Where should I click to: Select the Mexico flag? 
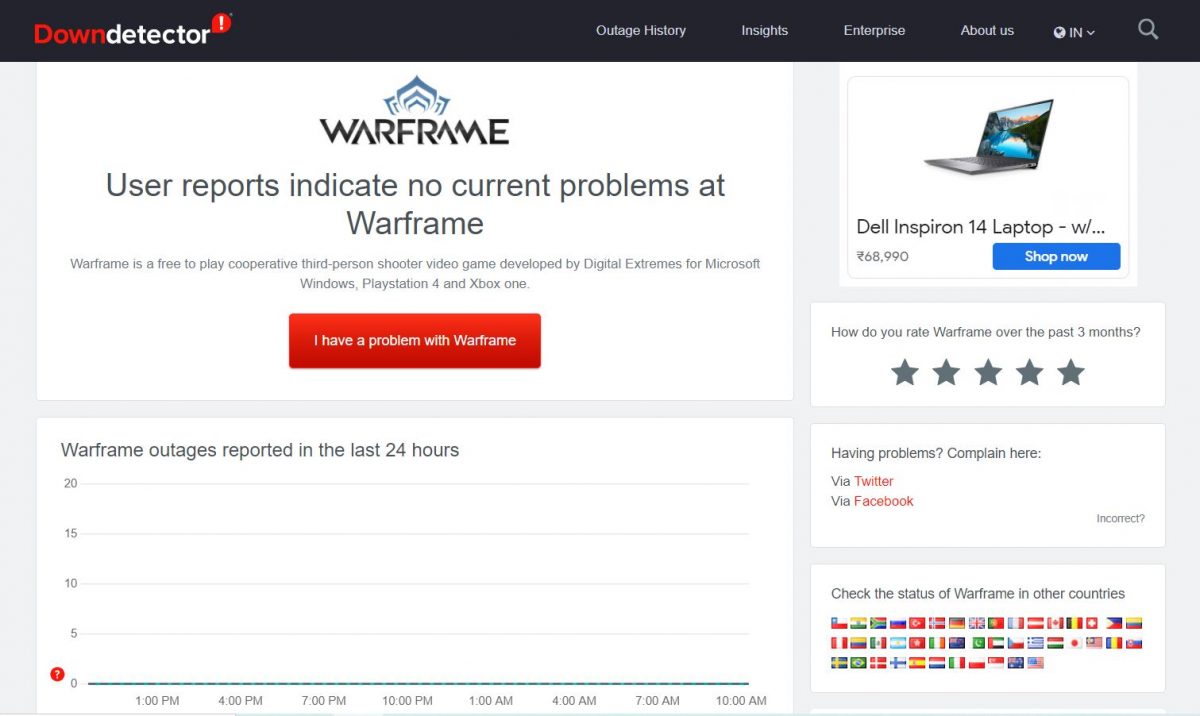click(x=878, y=643)
